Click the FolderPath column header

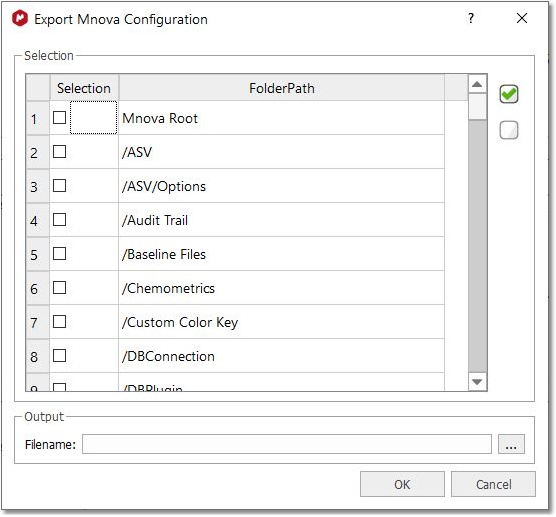point(282,88)
